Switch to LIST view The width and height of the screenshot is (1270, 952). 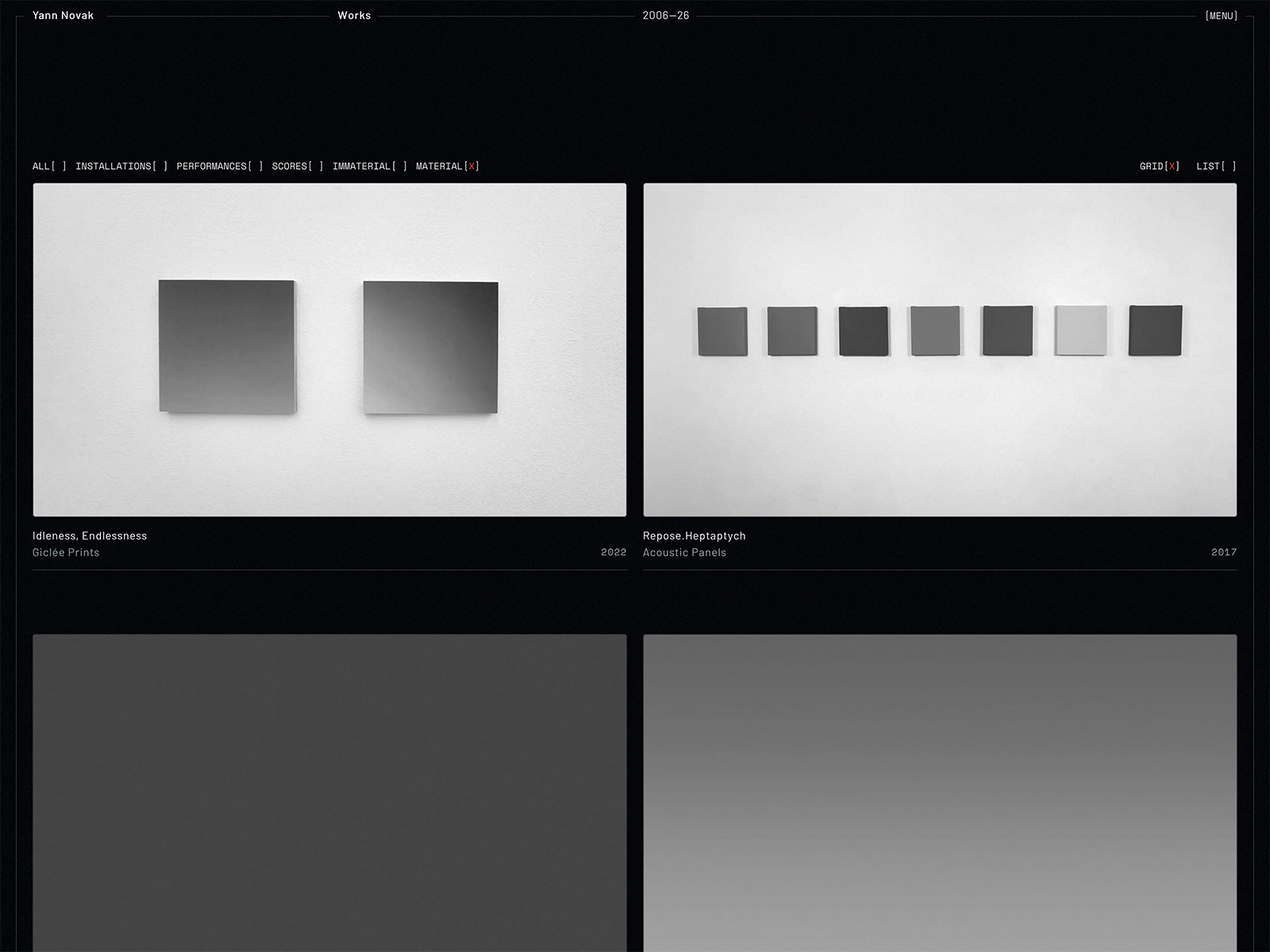[1216, 167]
